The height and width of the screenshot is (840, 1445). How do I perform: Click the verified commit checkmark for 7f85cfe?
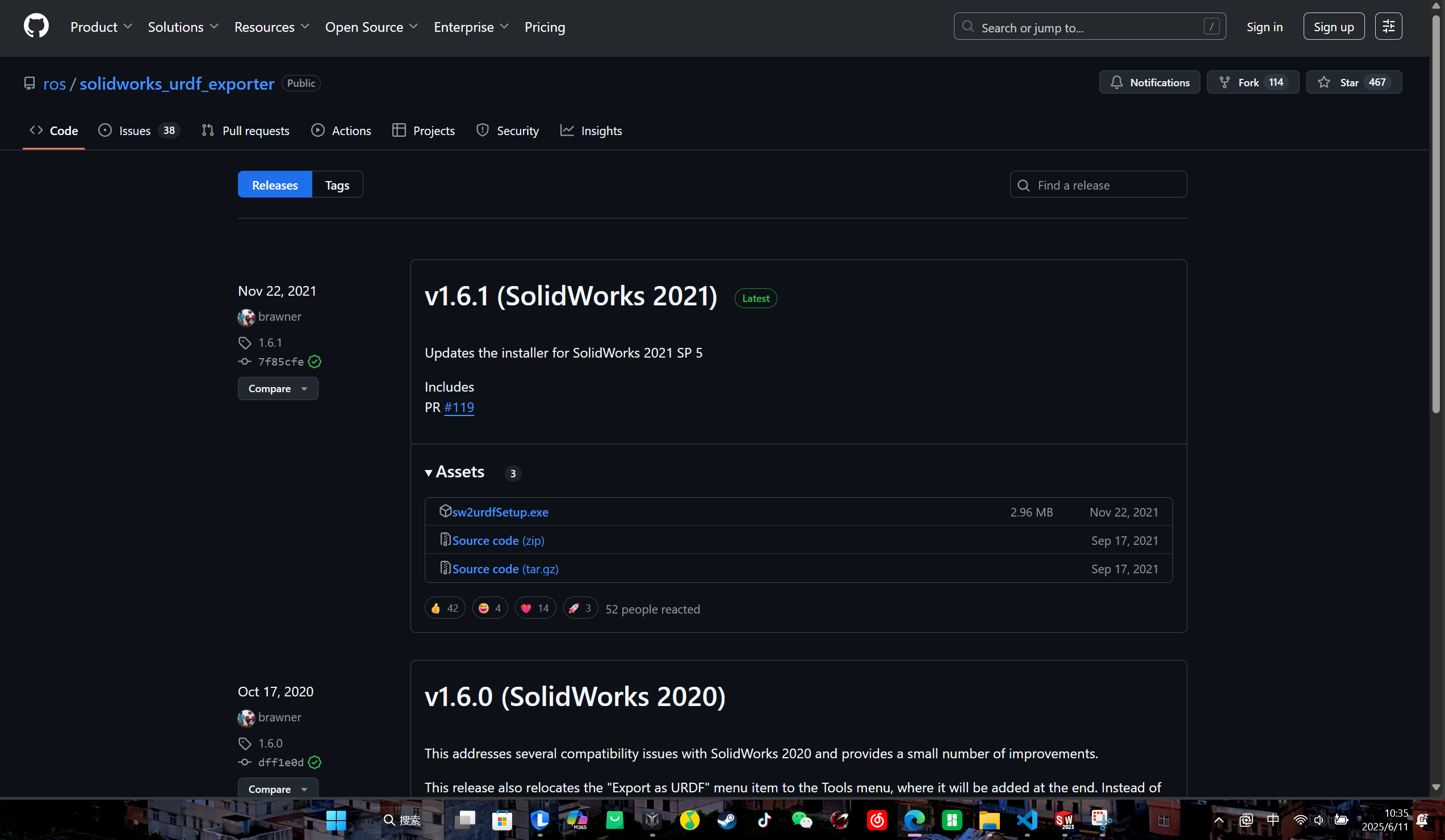(x=314, y=362)
